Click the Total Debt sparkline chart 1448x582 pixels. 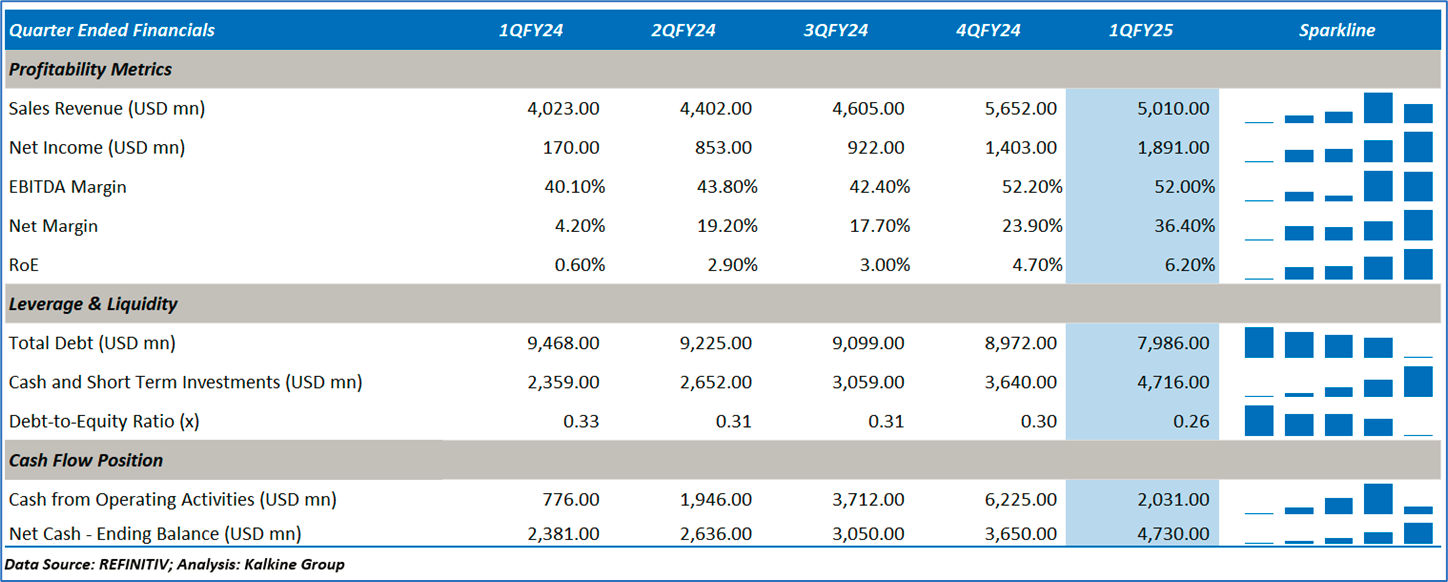pos(1338,343)
